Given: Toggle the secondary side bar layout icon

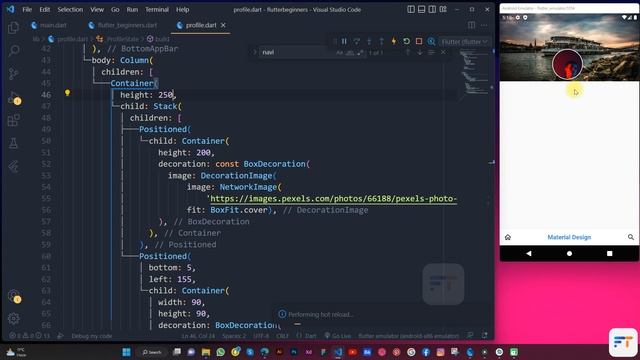Looking at the screenshot, I should [x=432, y=9].
